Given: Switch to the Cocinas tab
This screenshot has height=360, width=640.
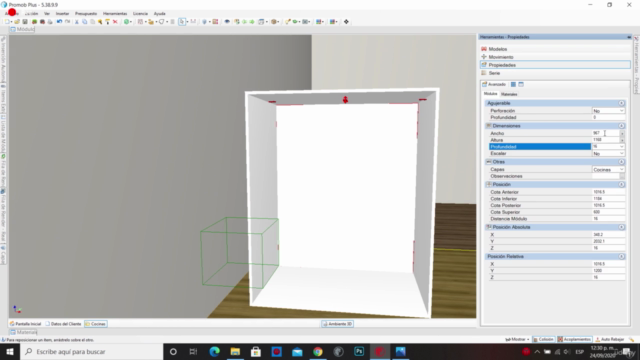Looking at the screenshot, I should [96, 324].
